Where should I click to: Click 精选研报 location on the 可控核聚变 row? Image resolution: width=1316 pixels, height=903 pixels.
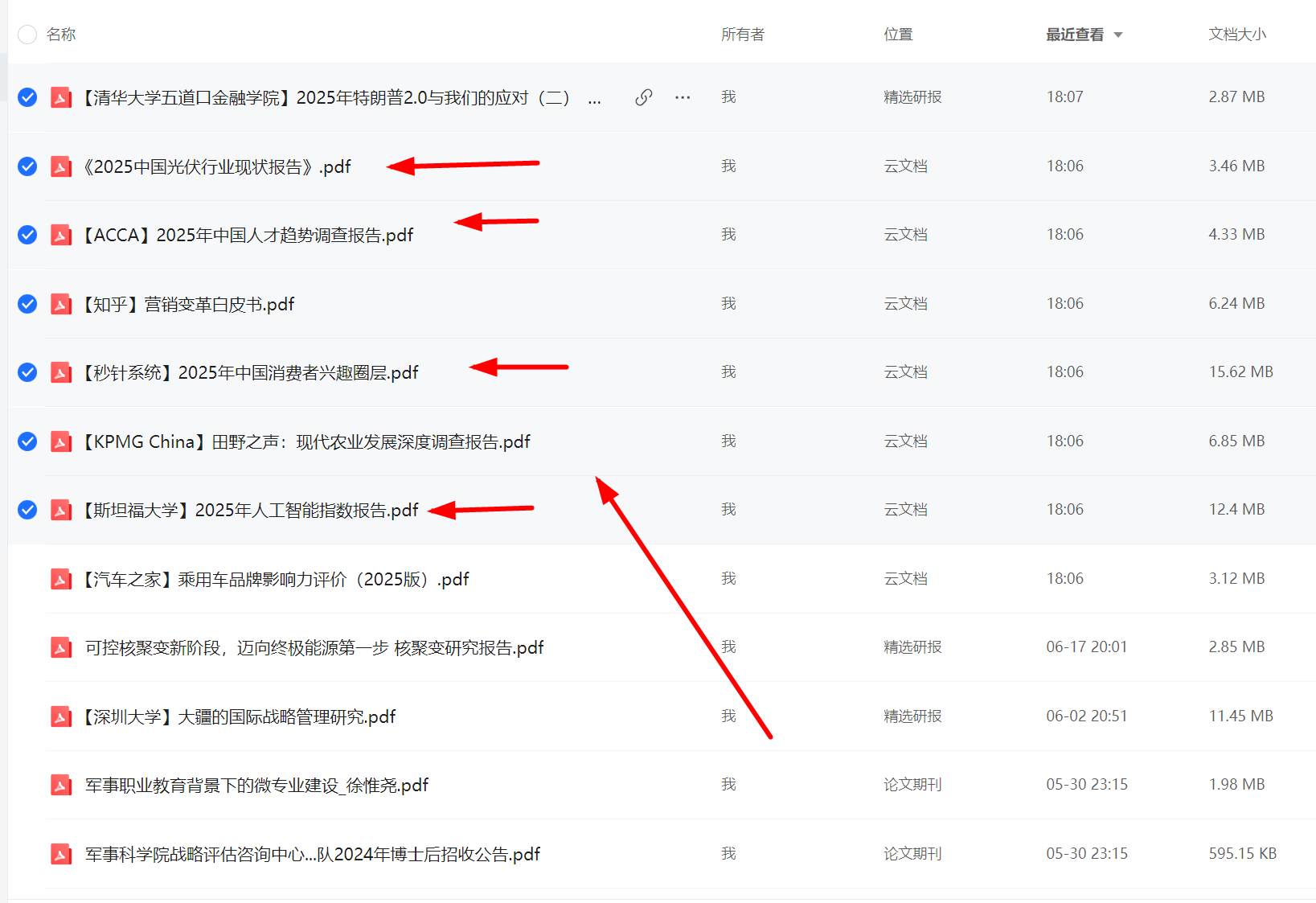pos(912,646)
